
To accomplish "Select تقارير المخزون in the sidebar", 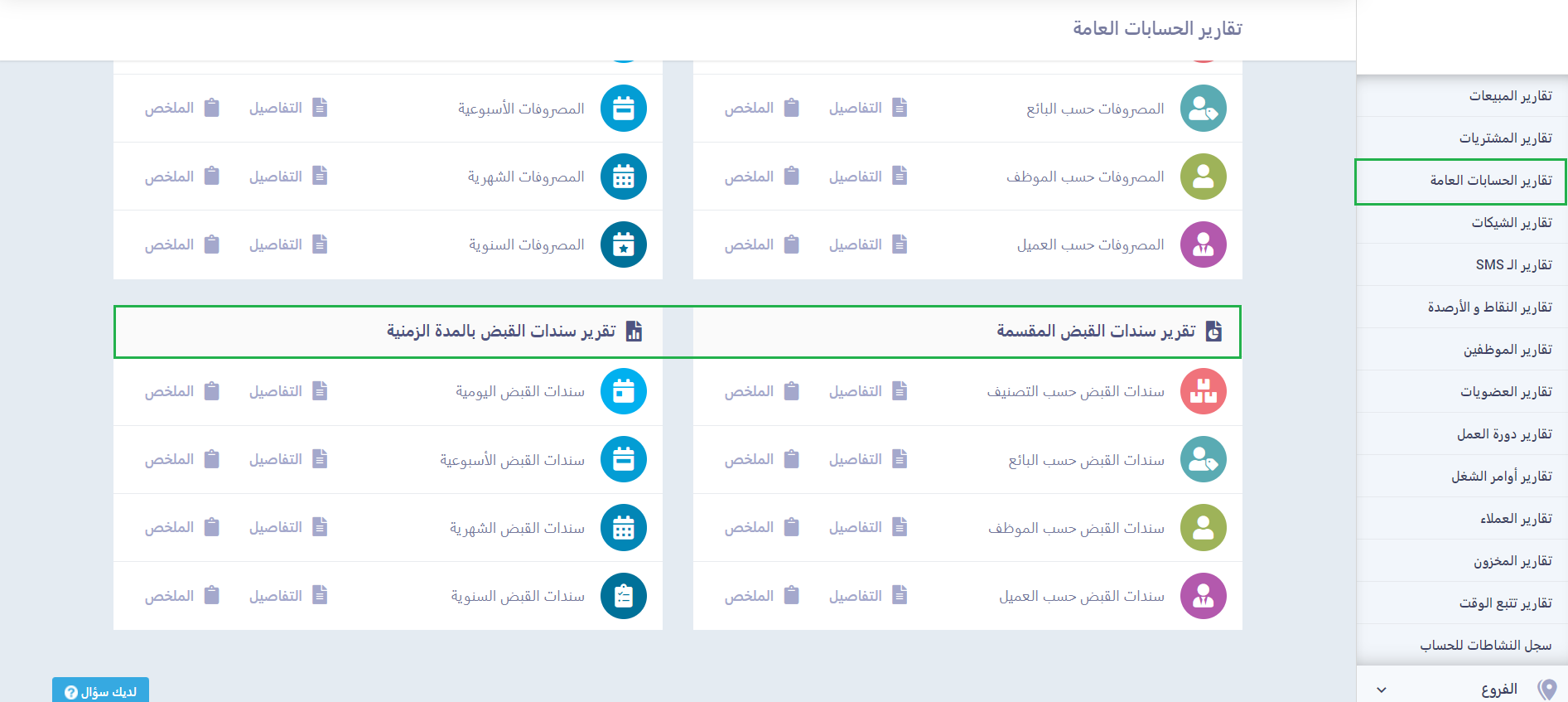I will (x=1512, y=561).
